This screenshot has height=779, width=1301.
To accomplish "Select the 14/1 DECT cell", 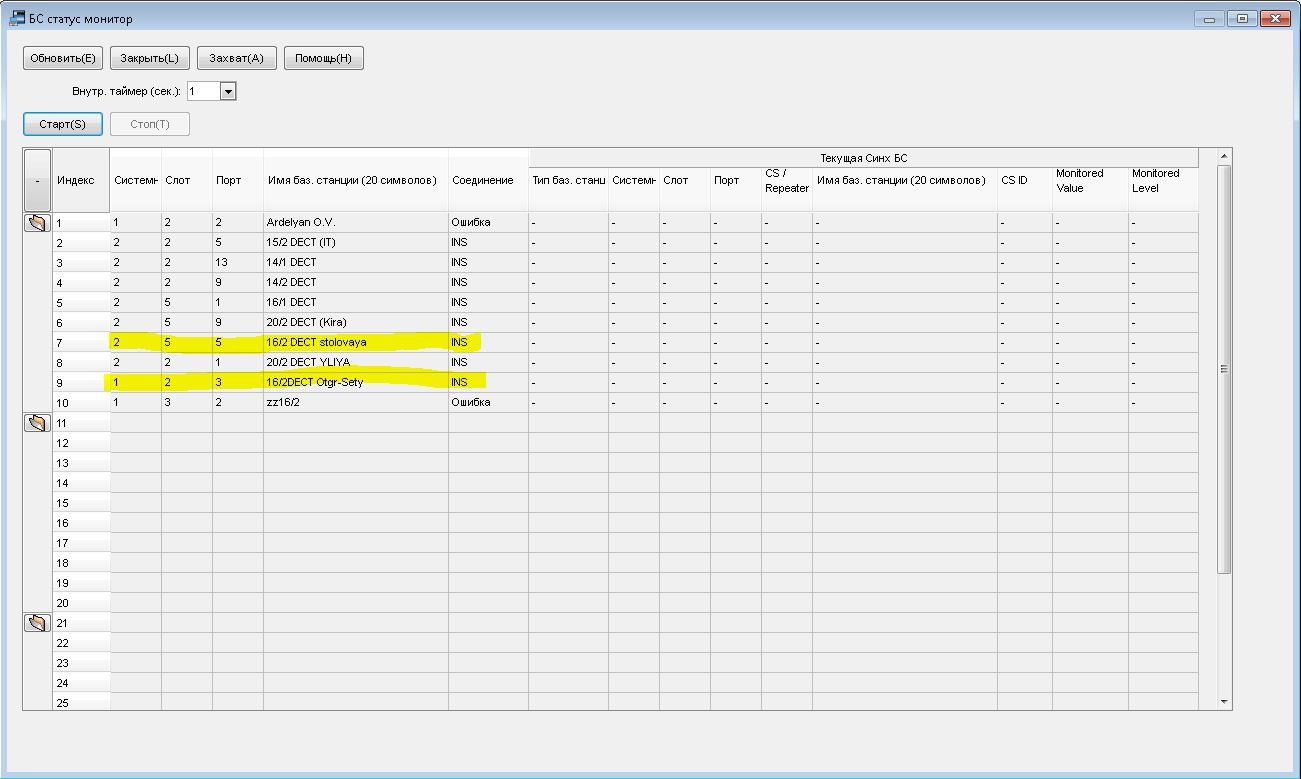I will pyautogui.click(x=356, y=262).
